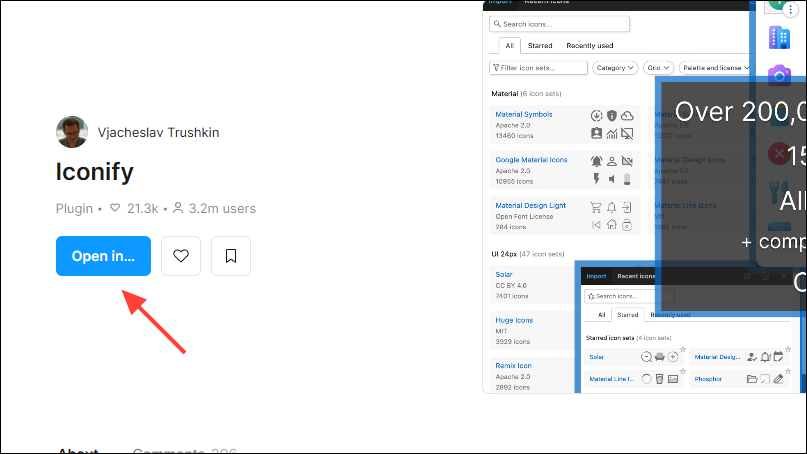Click the chart icon in Material Symbols
This screenshot has height=454, width=807.
(611, 134)
